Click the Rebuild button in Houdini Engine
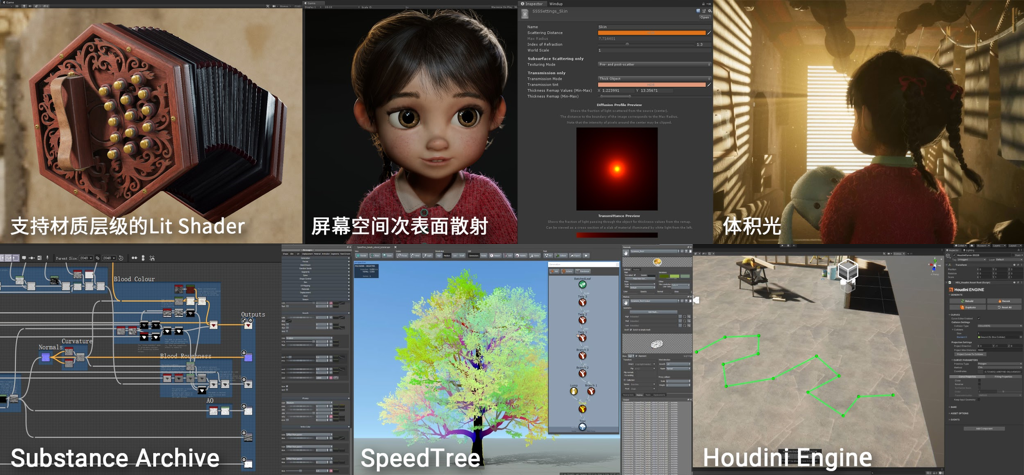This screenshot has width=1024, height=475. [x=967, y=301]
